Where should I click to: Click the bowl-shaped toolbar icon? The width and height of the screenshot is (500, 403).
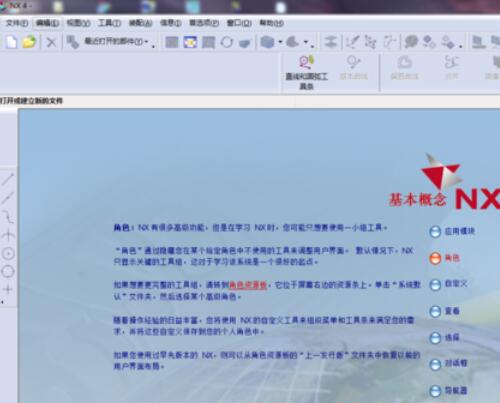click(x=245, y=43)
